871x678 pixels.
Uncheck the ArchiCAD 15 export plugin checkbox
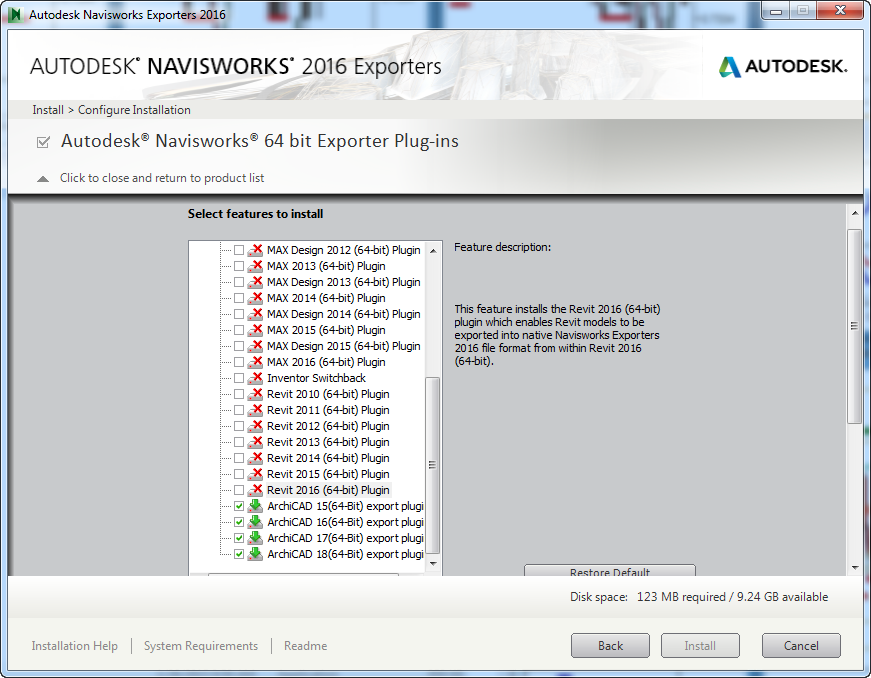[239, 506]
